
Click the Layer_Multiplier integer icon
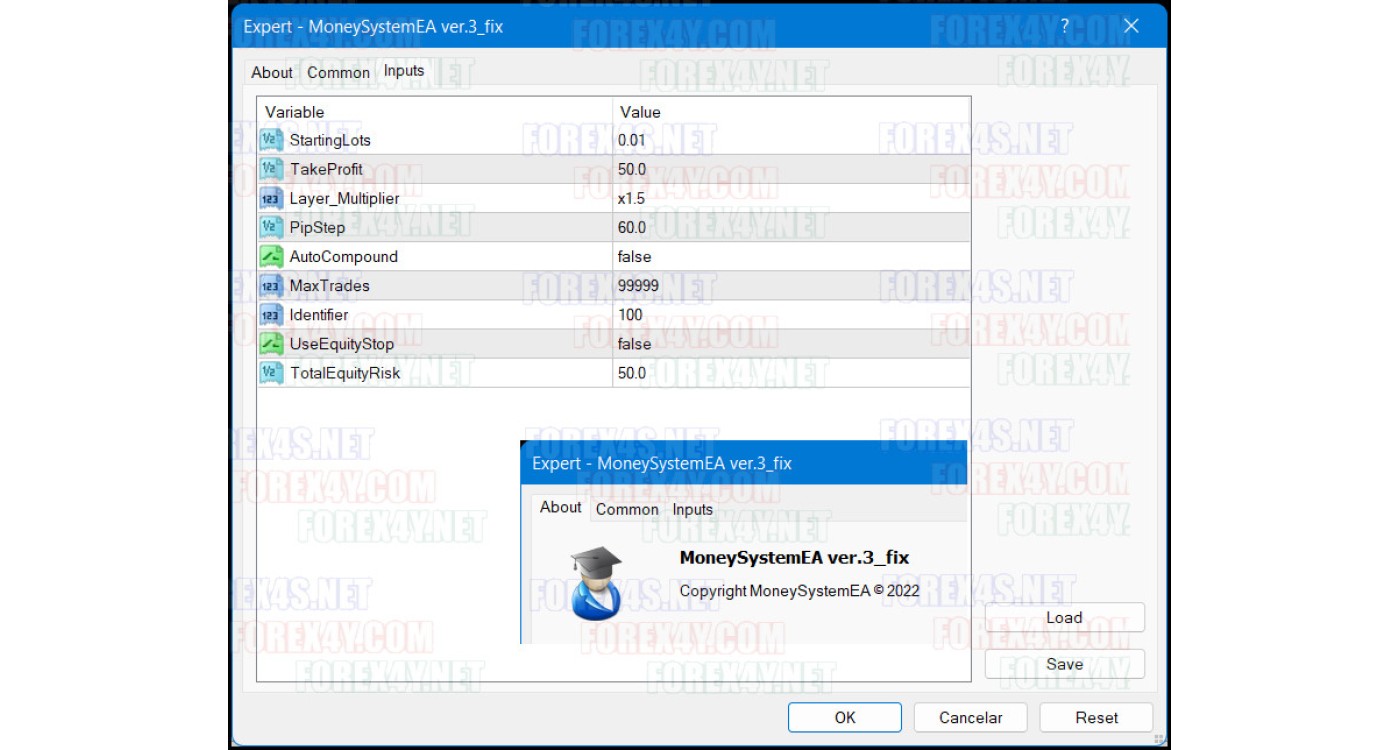click(271, 198)
